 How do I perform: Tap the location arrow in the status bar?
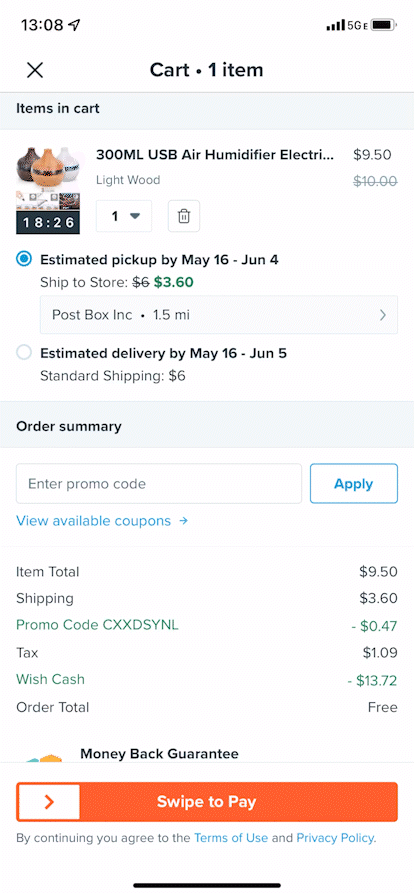pyautogui.click(x=74, y=25)
